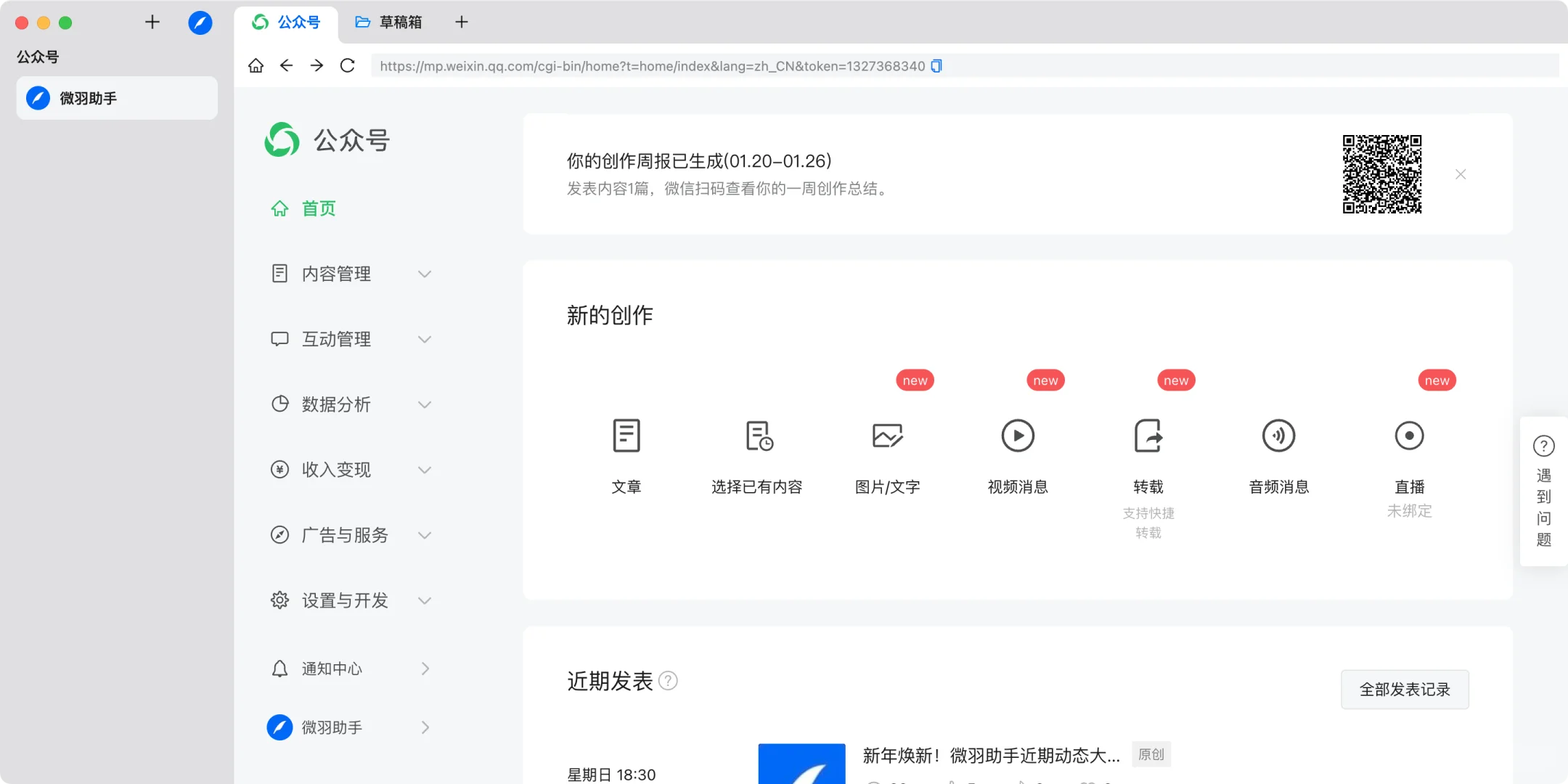Open 通知中心 notifications
This screenshot has height=784, width=1568.
pyautogui.click(x=332, y=668)
